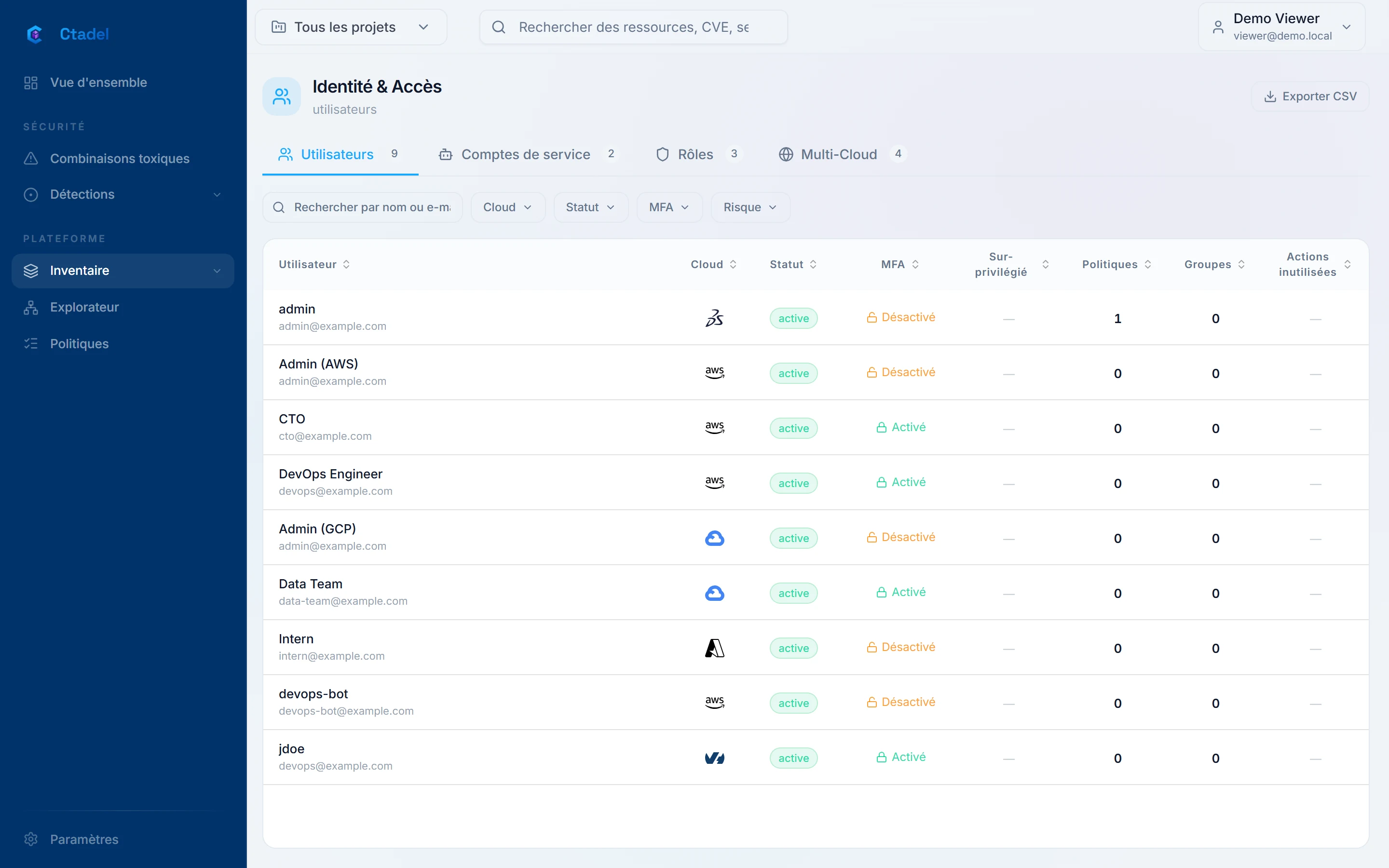Sort table by MFA column header

pos(900,264)
